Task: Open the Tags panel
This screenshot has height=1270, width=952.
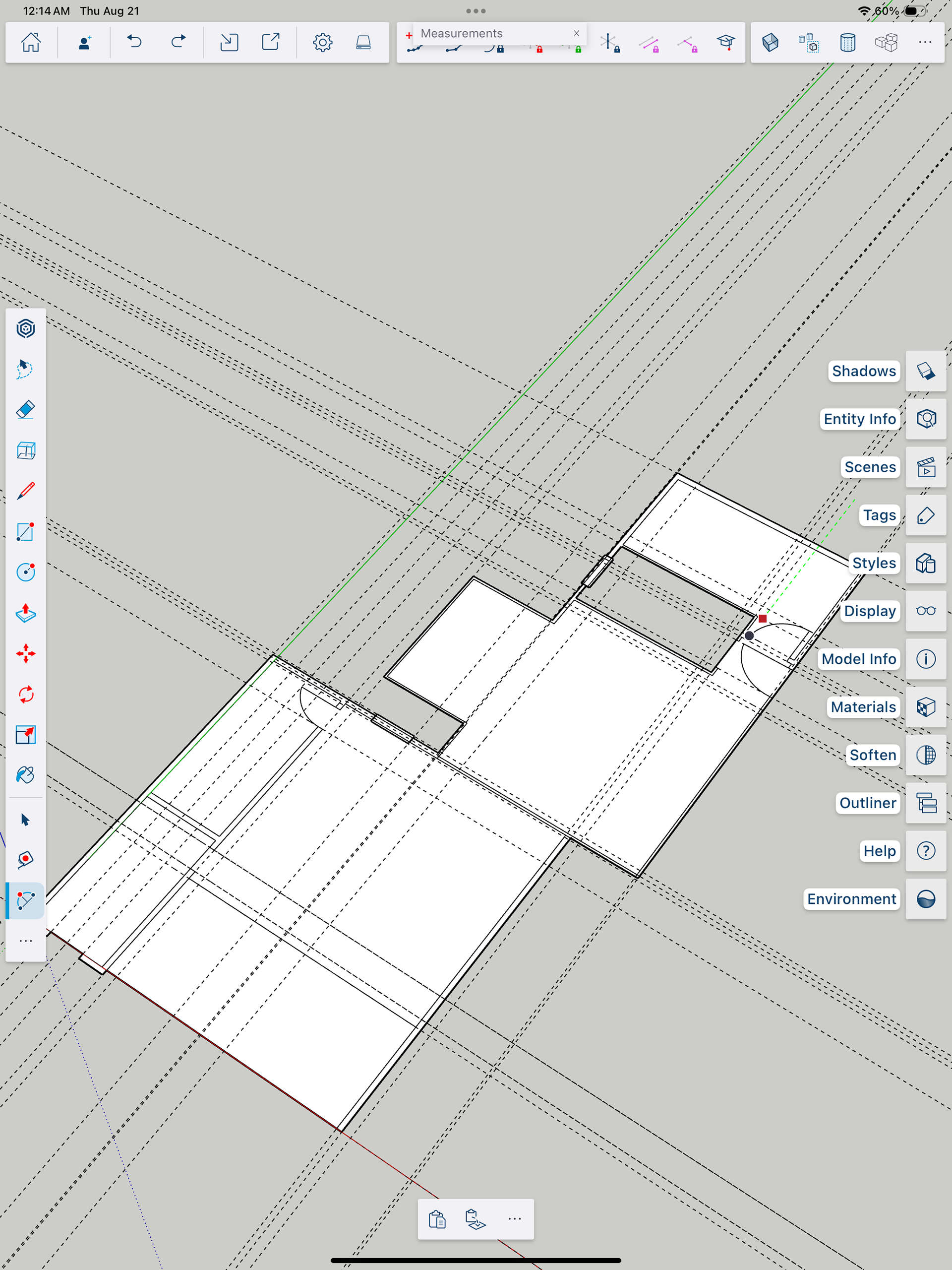Action: coord(926,515)
